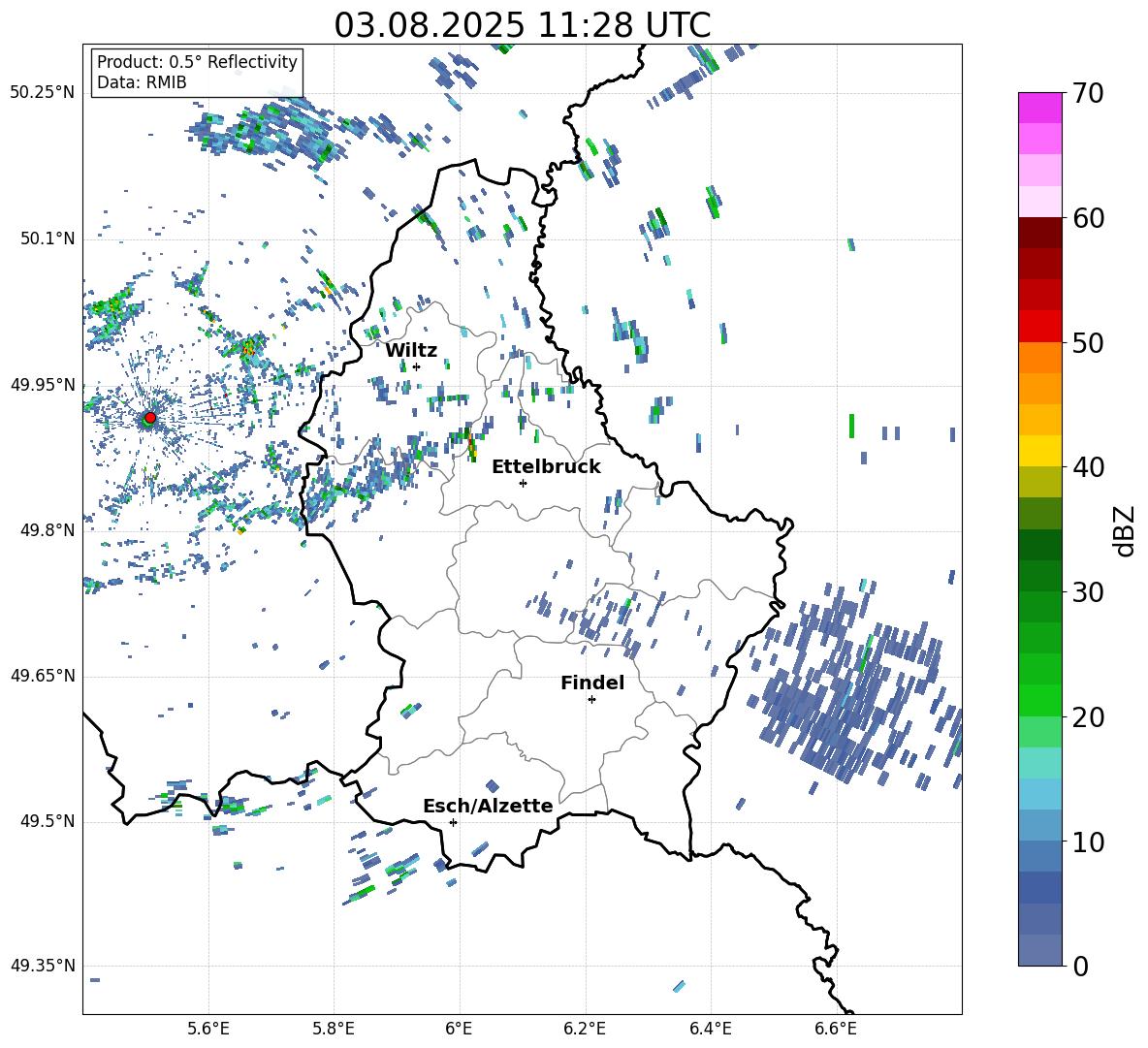Click the 6°E longitude label
The image size is (1148, 1048).
459,1029
